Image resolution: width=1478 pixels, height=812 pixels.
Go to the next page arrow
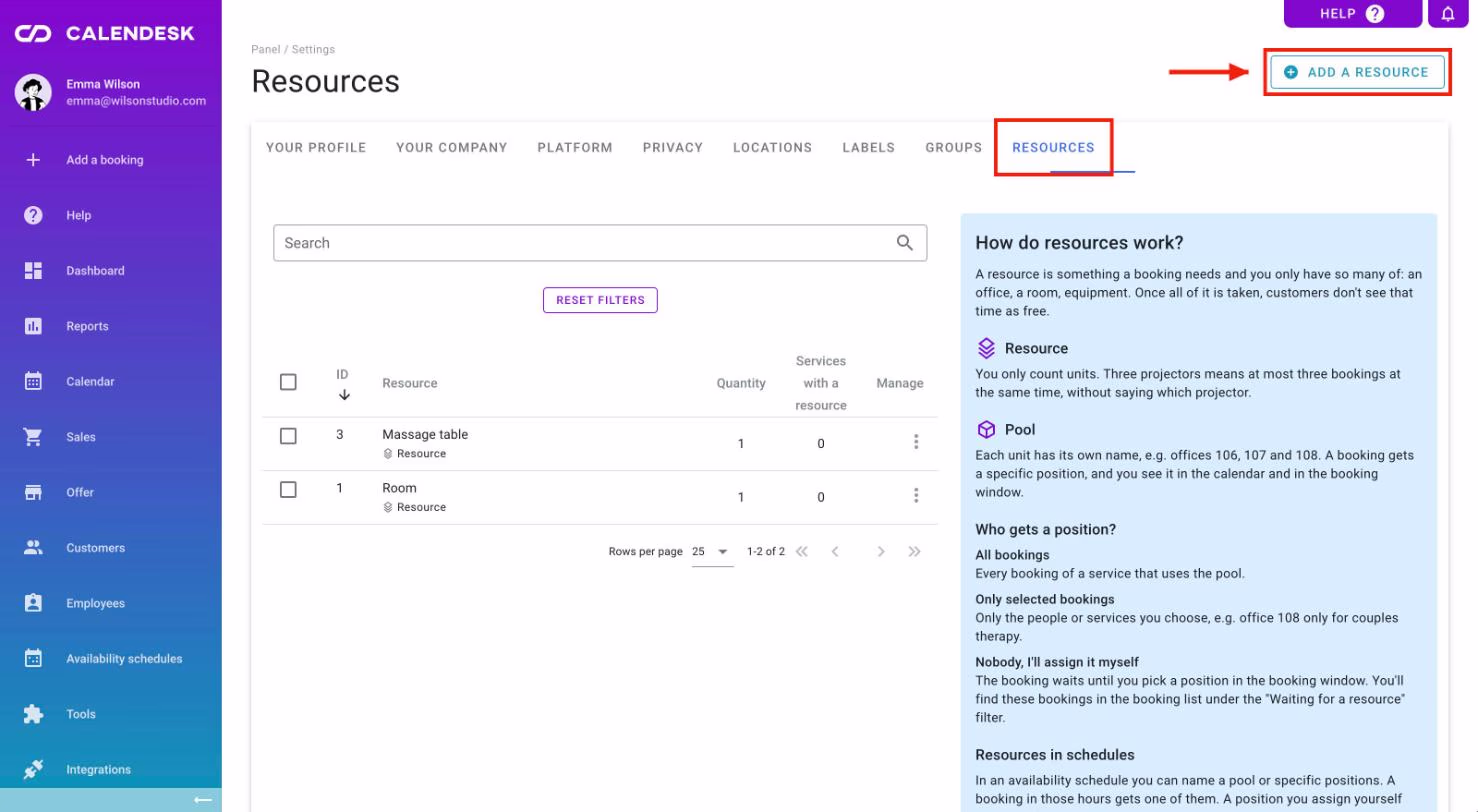coord(881,552)
